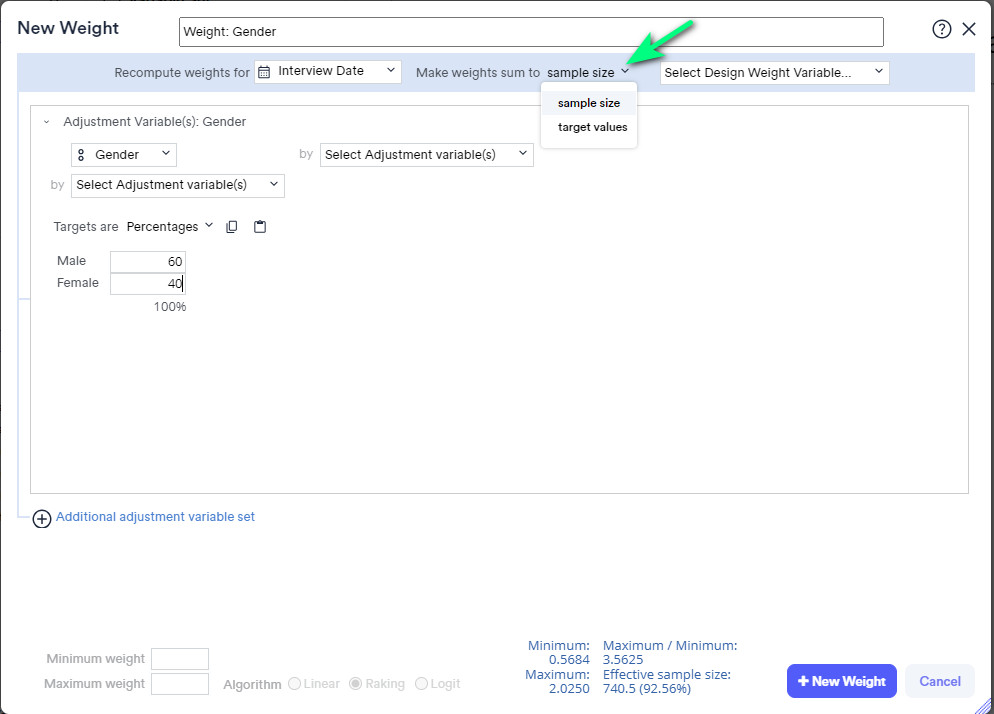994x714 pixels.
Task: Collapse the Adjustment Variable(s) Gender section
Action: tap(46, 122)
